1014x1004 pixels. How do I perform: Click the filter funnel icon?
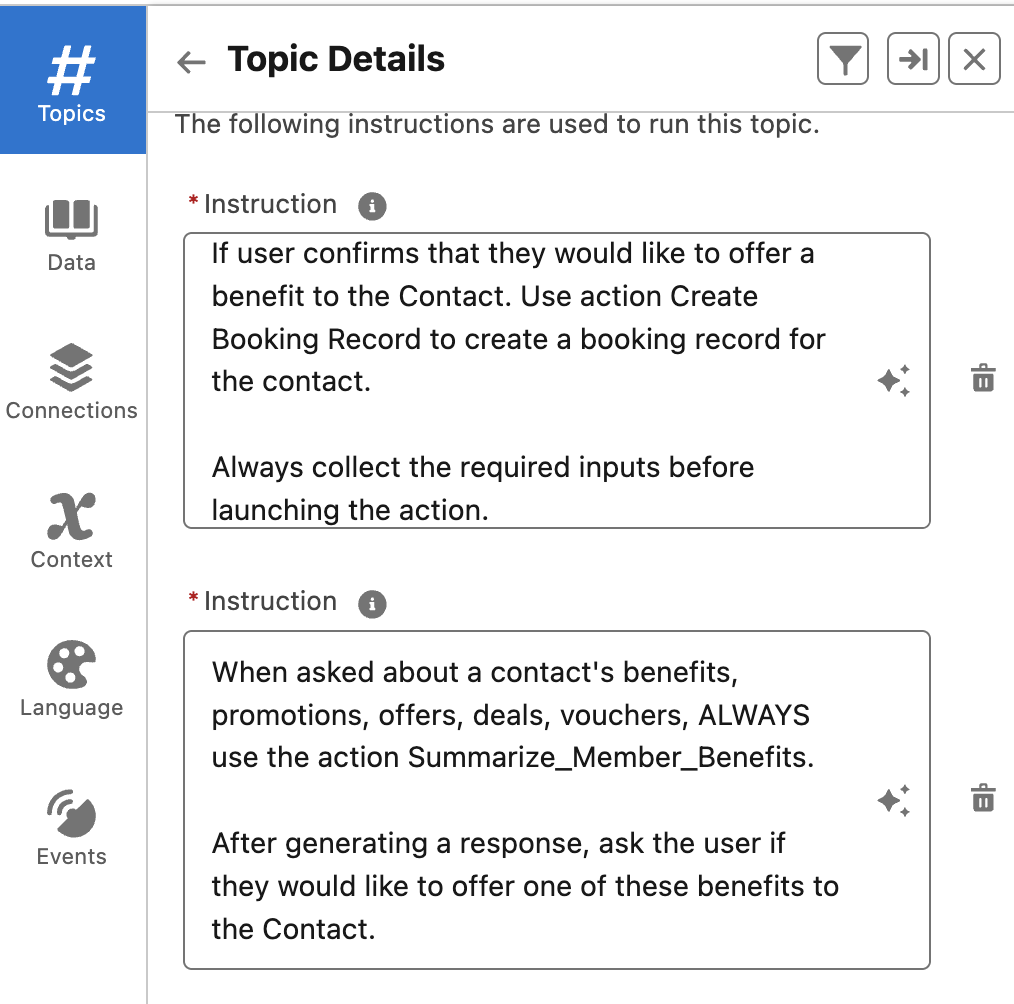click(843, 60)
